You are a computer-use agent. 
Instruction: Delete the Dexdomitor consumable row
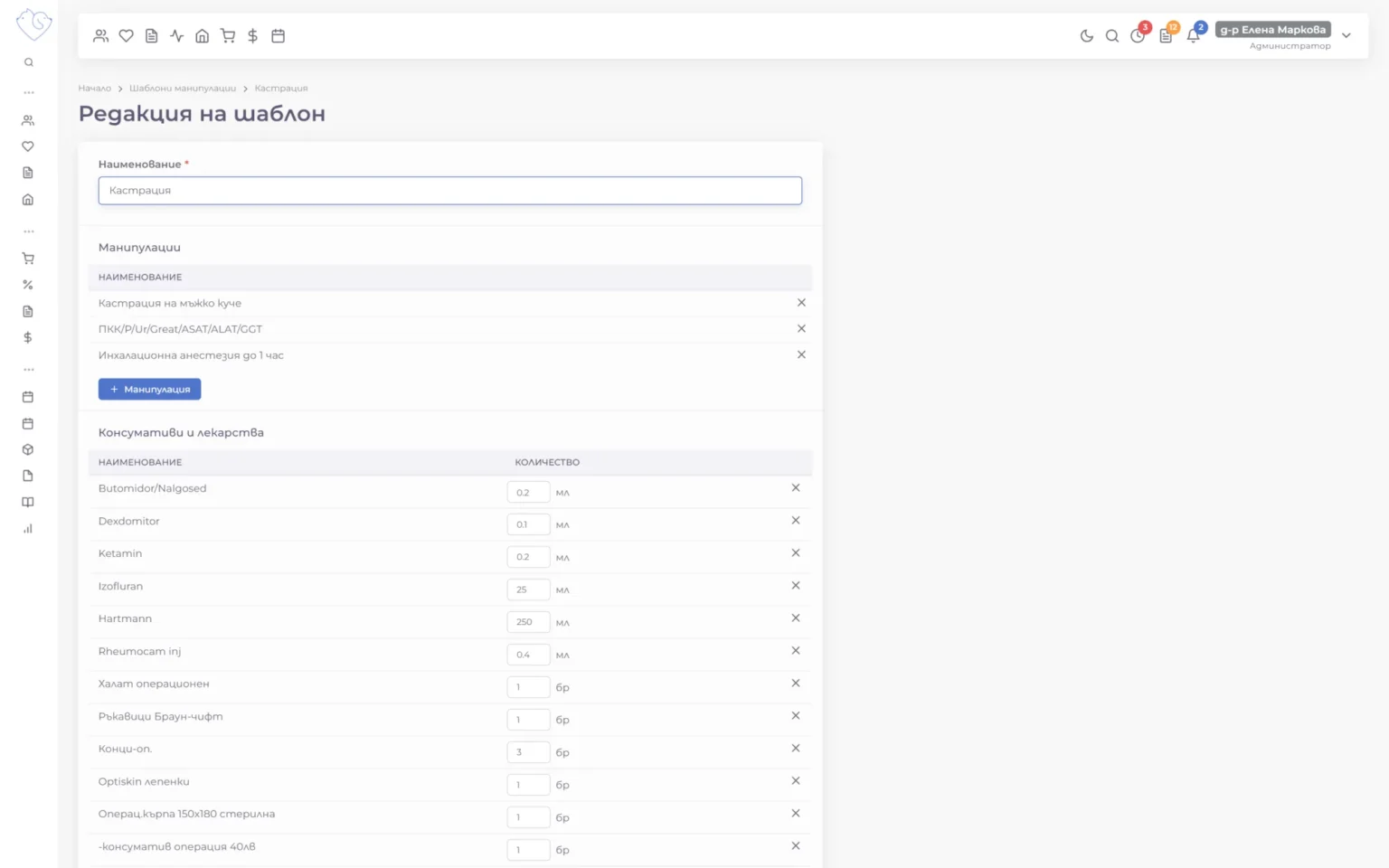point(796,521)
